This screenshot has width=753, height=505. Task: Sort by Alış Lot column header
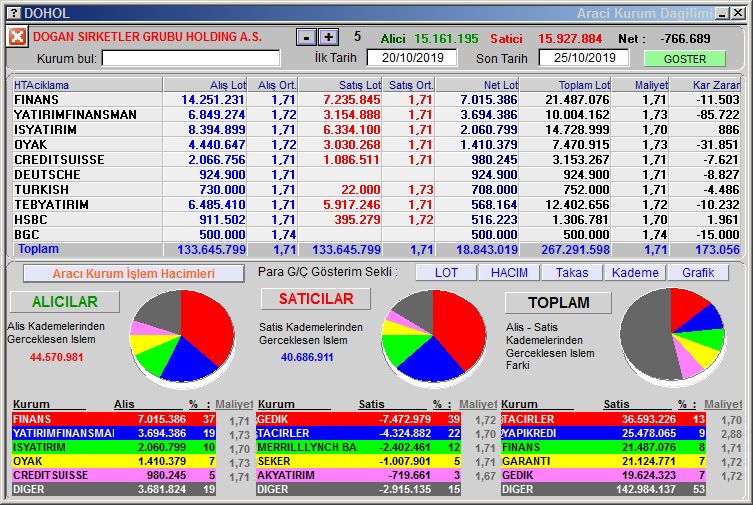(206, 85)
